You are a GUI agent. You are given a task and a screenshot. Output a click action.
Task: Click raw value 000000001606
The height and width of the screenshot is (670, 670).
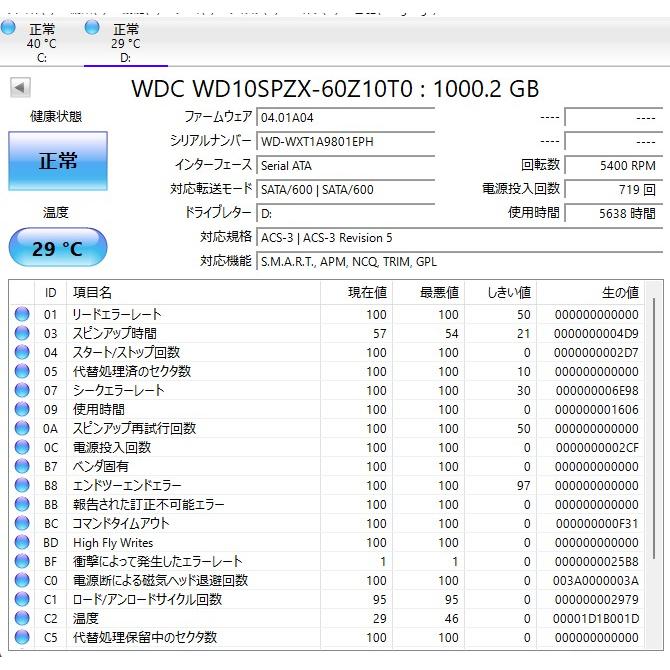point(597,410)
